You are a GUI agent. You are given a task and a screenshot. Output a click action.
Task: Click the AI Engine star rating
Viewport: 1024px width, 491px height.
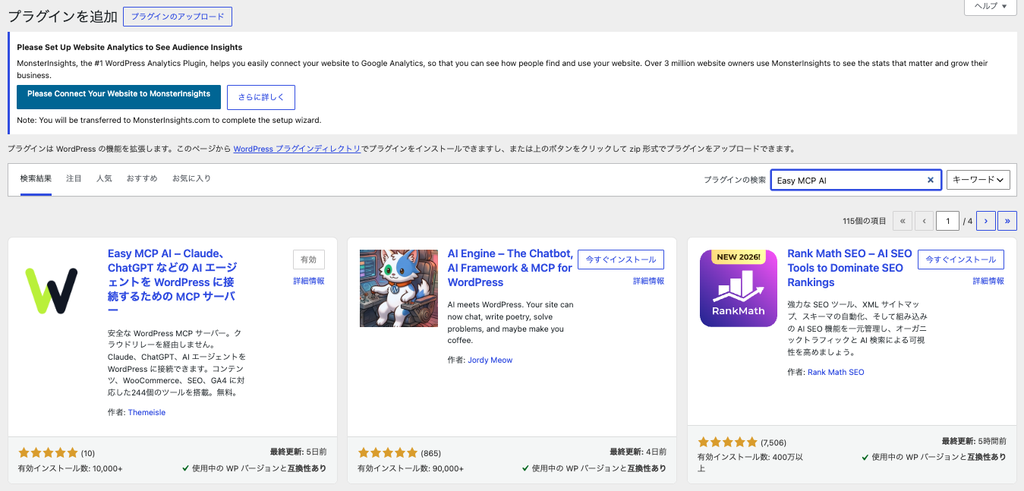388,452
